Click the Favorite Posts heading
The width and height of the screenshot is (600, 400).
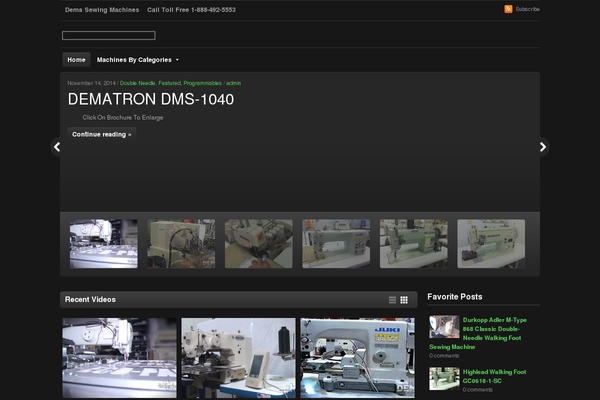pyautogui.click(x=455, y=297)
